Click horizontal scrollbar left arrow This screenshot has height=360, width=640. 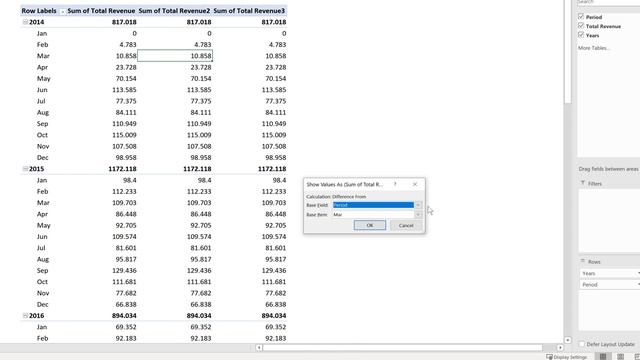pyautogui.click(x=259, y=348)
